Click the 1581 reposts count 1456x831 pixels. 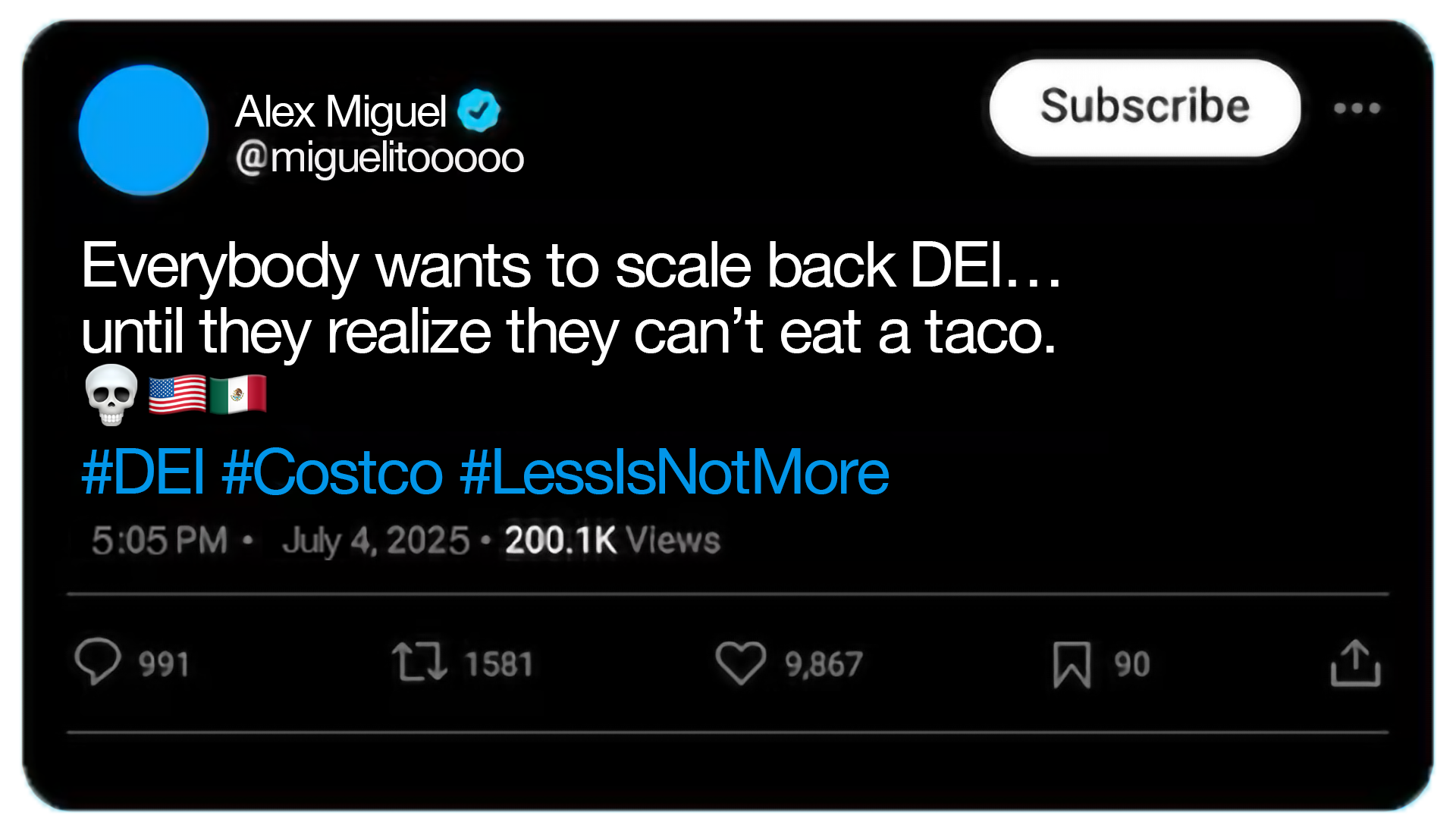[x=499, y=664]
